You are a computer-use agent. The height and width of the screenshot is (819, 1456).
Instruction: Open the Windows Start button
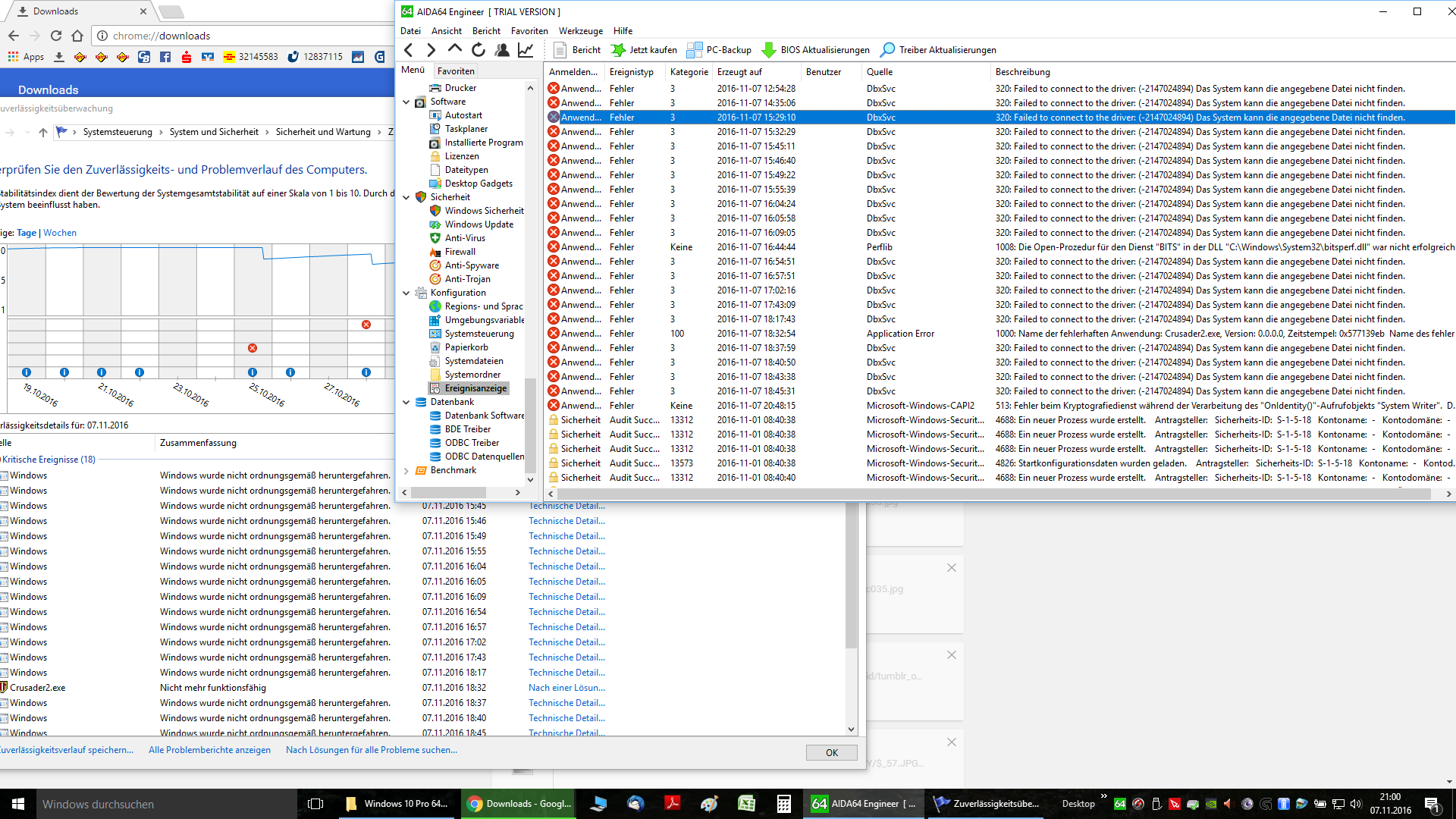[x=18, y=804]
